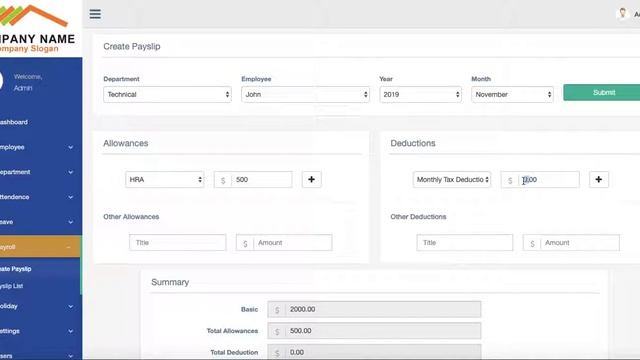Image resolution: width=640 pixels, height=360 pixels.
Task: Expand the Holiday sidebar menu
Action: coord(40,306)
